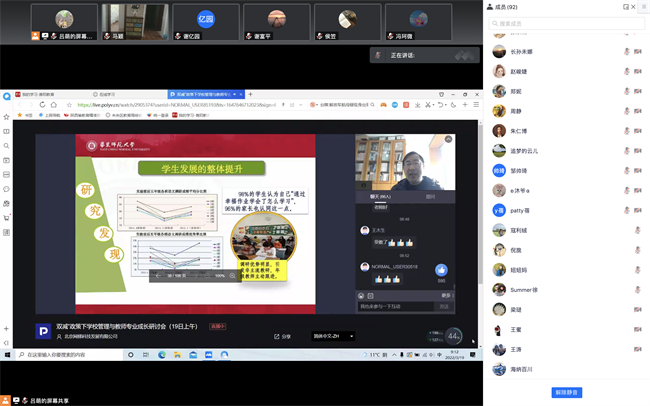The image size is (650, 406).
Task: Send the chat message with send button
Action: [444, 306]
